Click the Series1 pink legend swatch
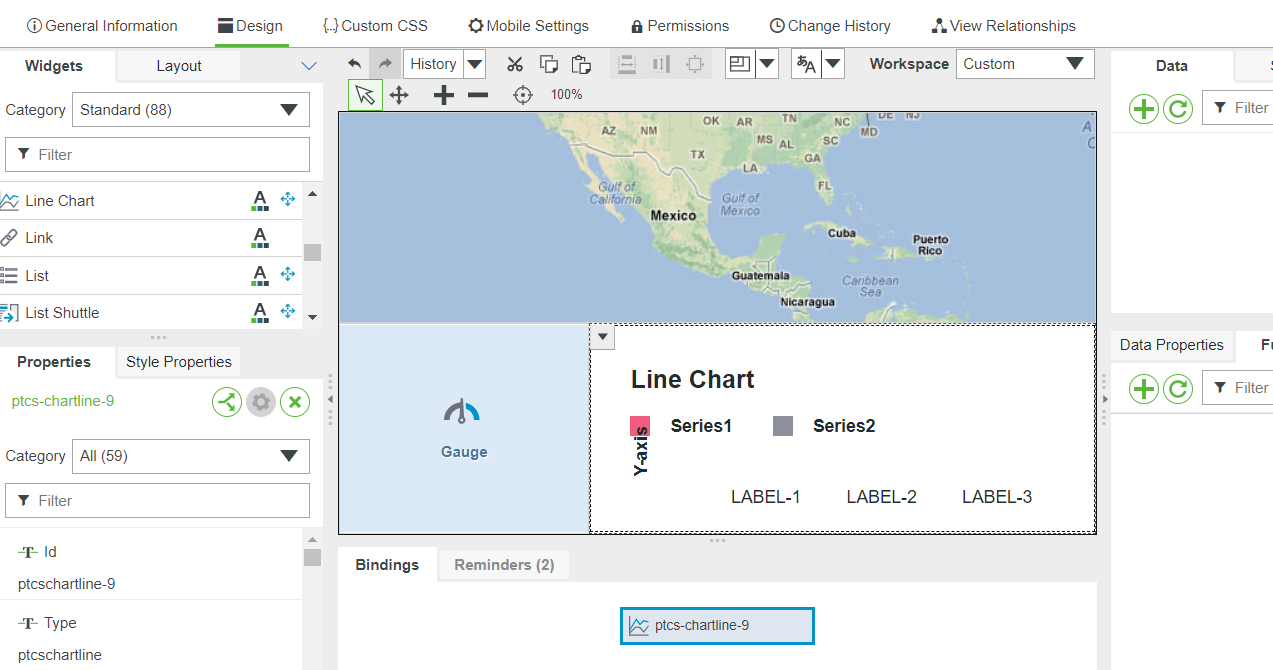Image resolution: width=1273 pixels, height=670 pixels. coord(640,426)
